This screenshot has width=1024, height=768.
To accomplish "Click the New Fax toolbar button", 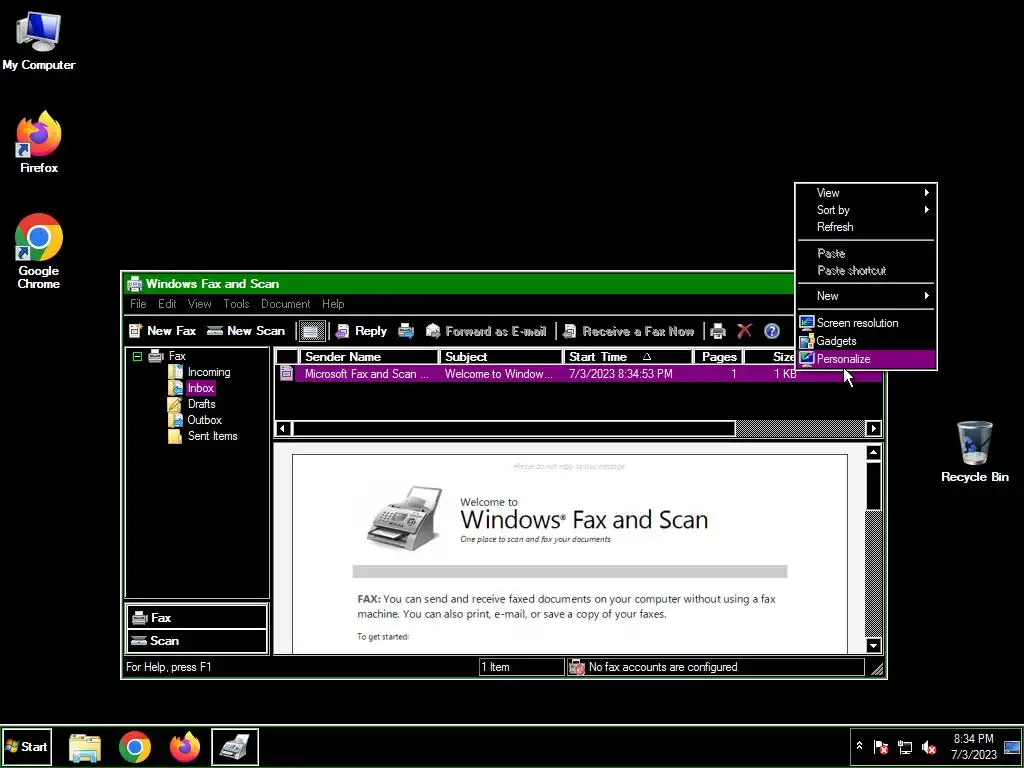I will tap(162, 331).
